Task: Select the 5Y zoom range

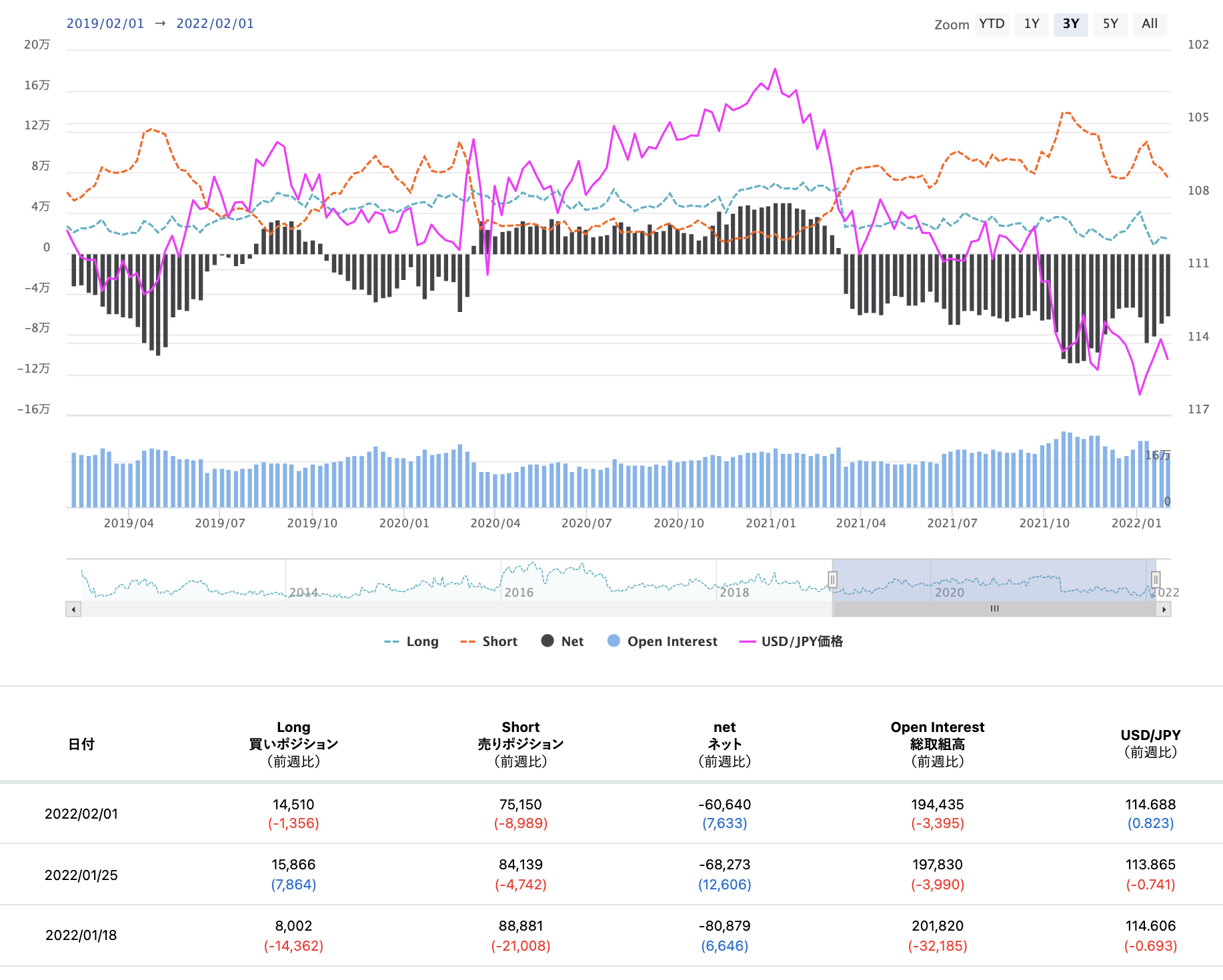Action: click(x=1110, y=24)
